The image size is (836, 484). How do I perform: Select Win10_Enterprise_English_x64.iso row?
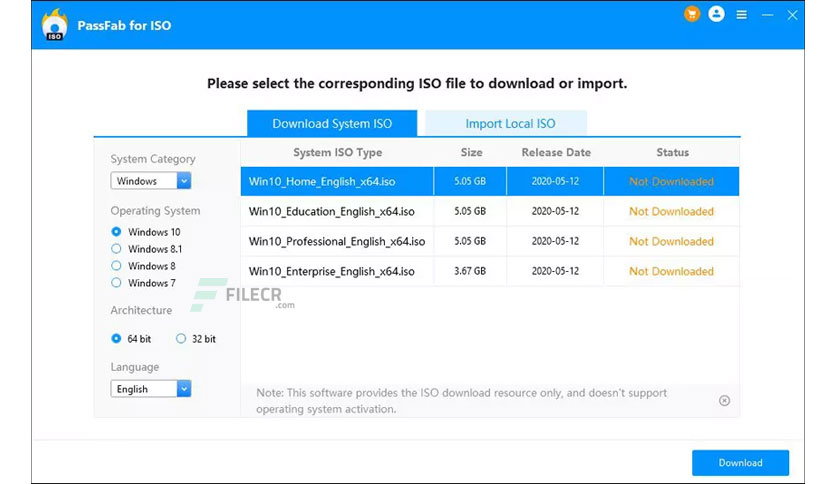489,271
